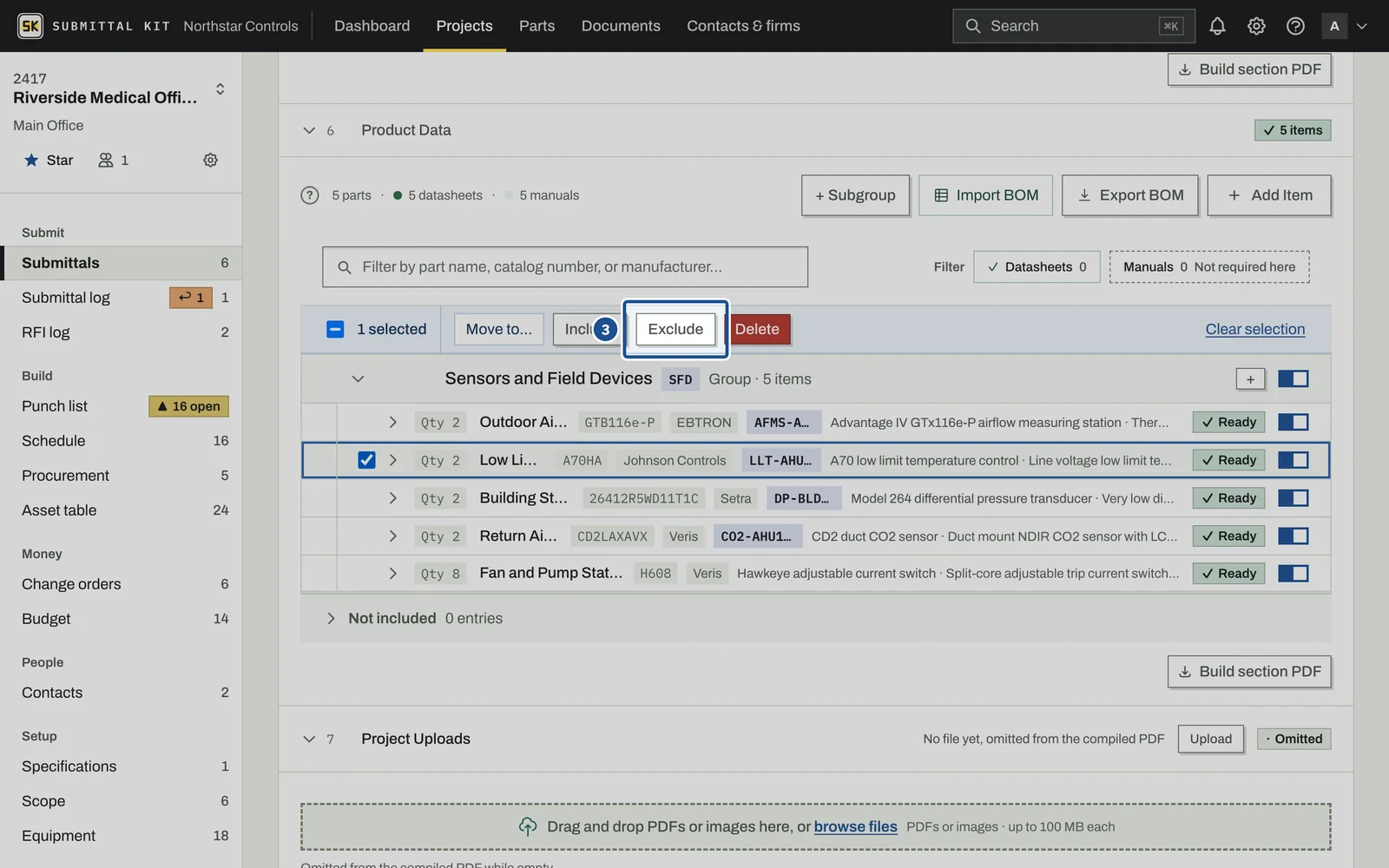Expand the Fan and Pump Stat row
The image size is (1389, 868).
click(392, 574)
